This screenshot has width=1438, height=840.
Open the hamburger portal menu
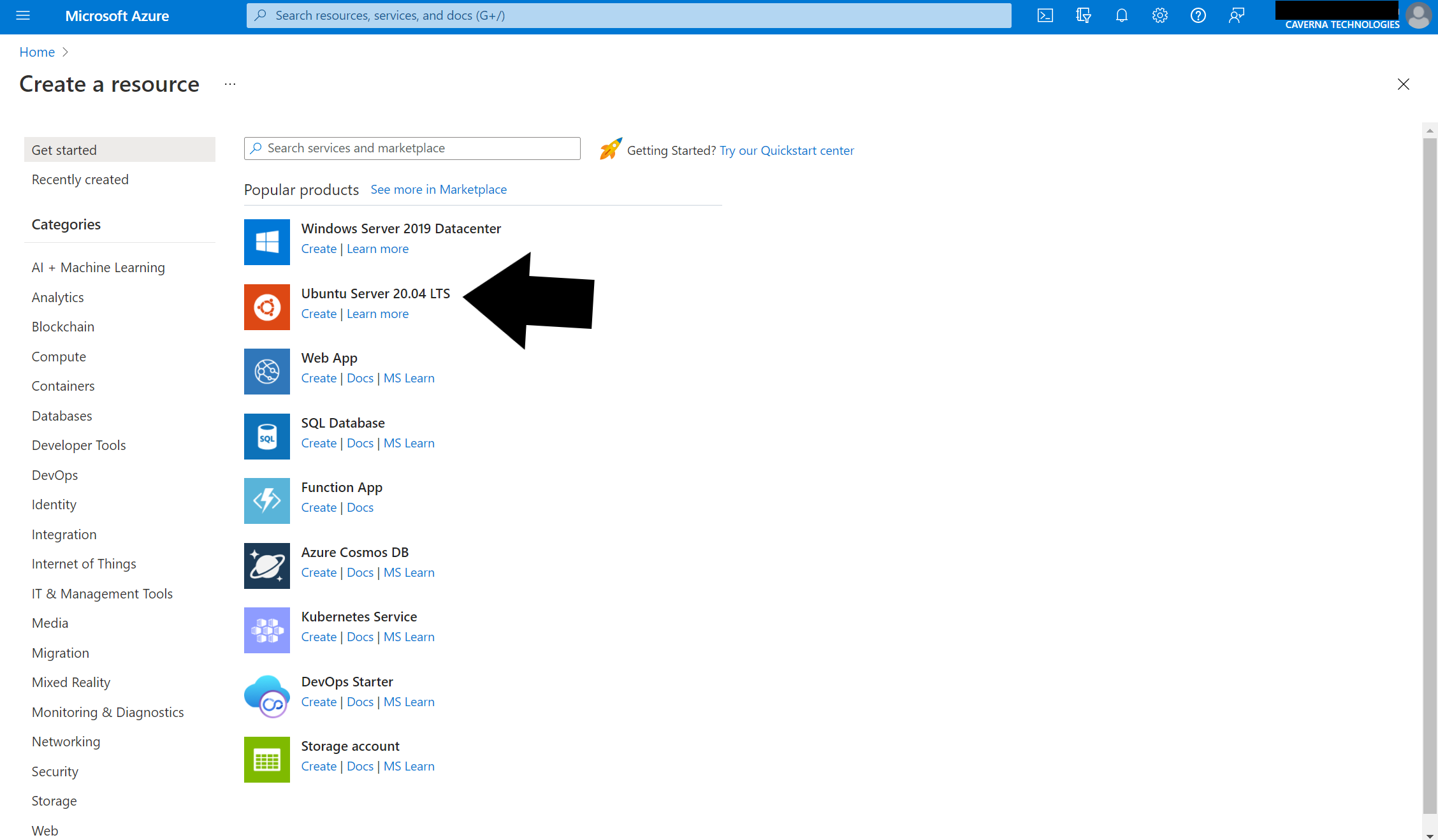(x=23, y=15)
